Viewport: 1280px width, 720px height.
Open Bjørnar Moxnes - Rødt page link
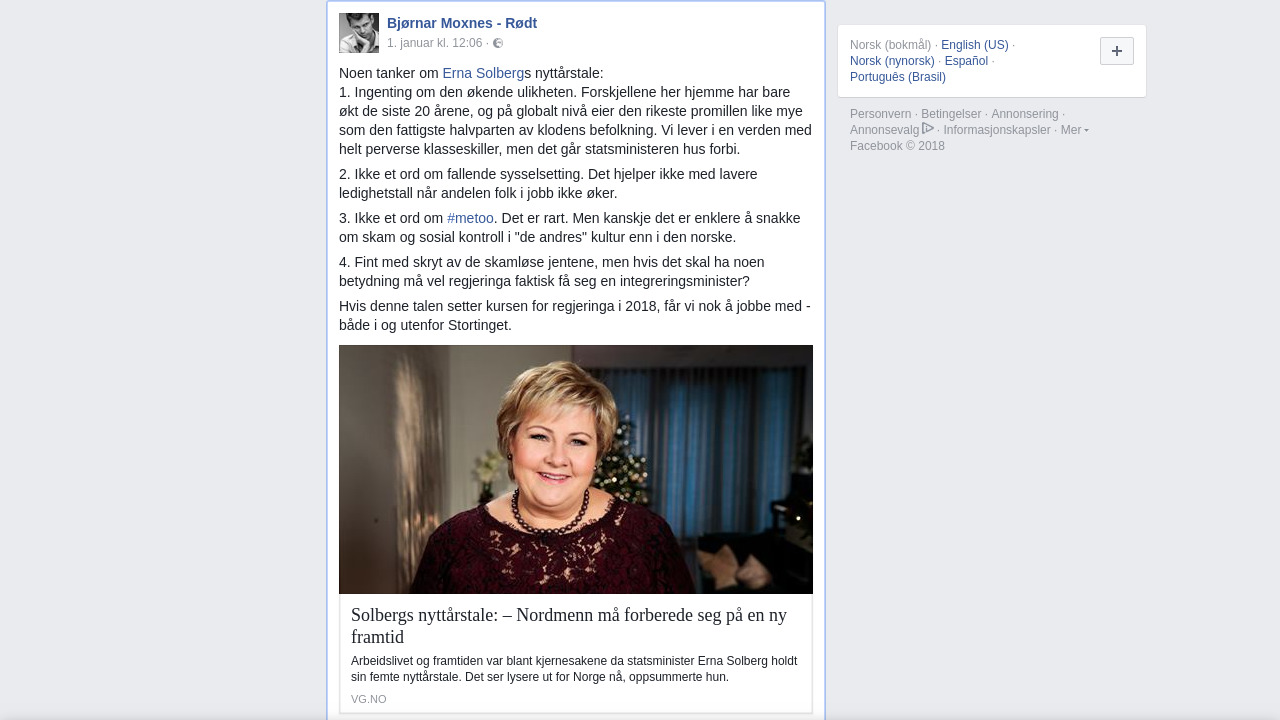[x=462, y=23]
